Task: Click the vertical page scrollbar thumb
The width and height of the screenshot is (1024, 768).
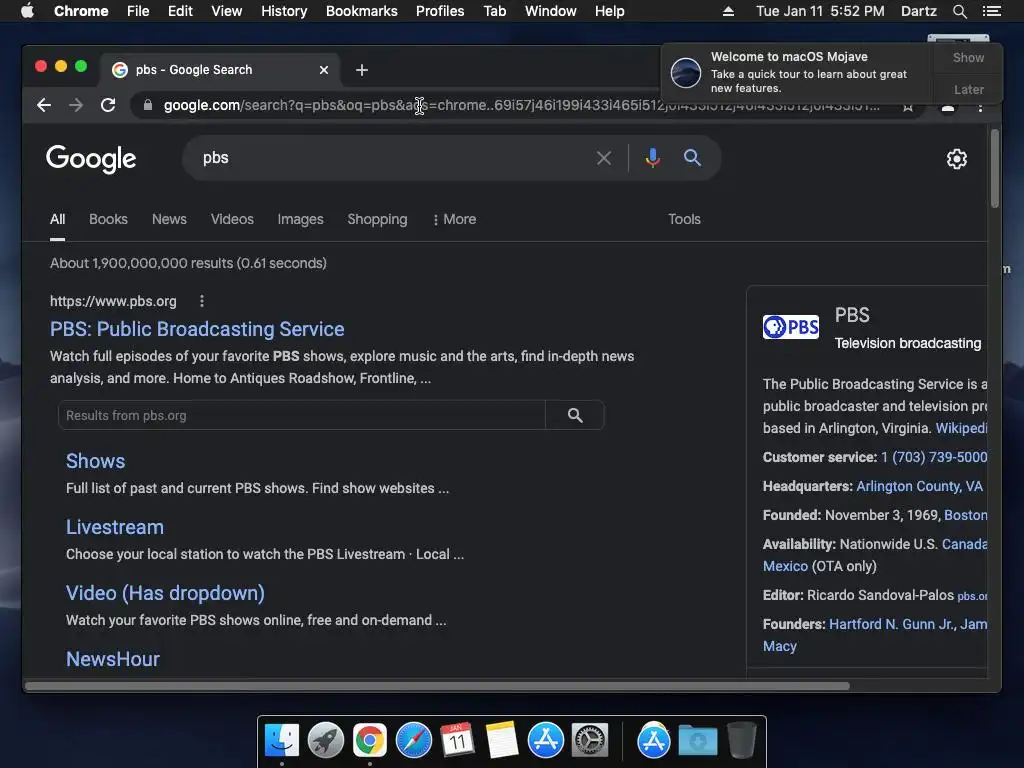Action: point(995,168)
